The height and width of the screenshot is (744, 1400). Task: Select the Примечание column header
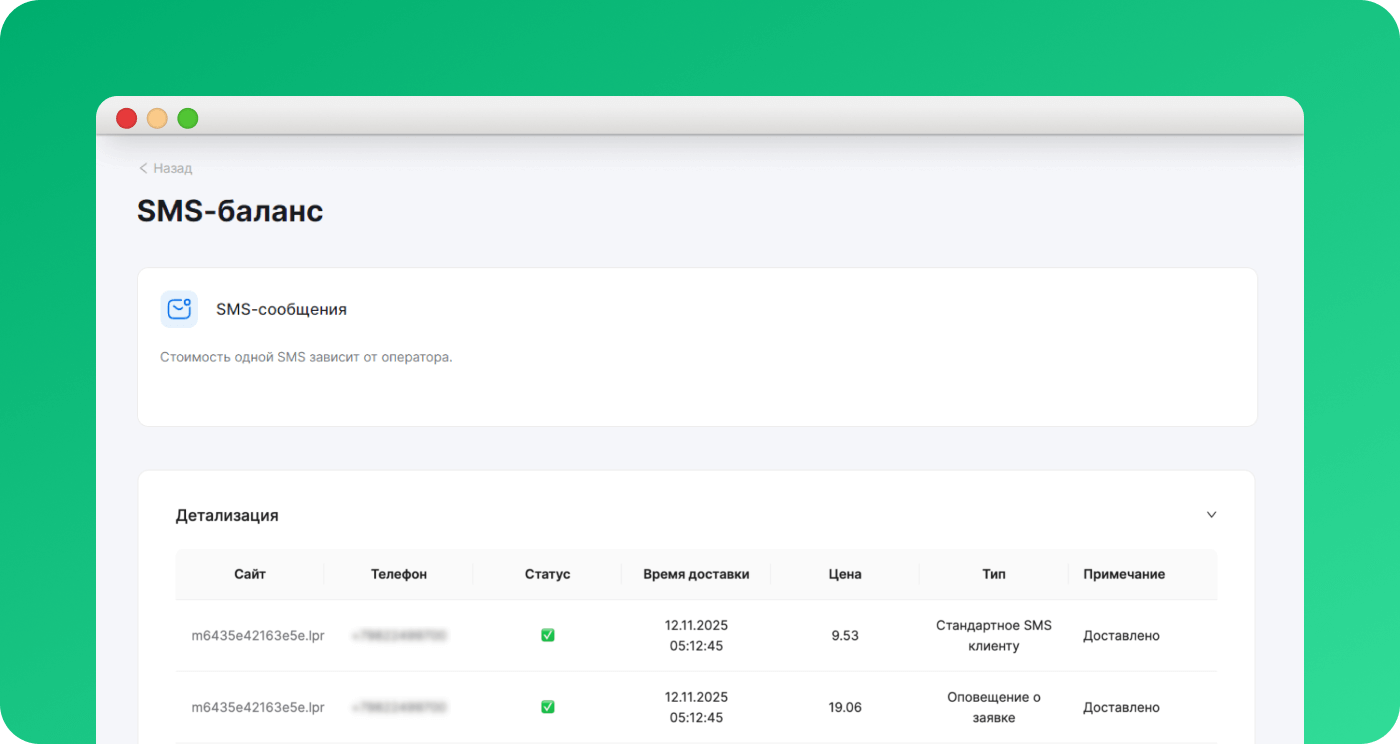pyautogui.click(x=1124, y=574)
